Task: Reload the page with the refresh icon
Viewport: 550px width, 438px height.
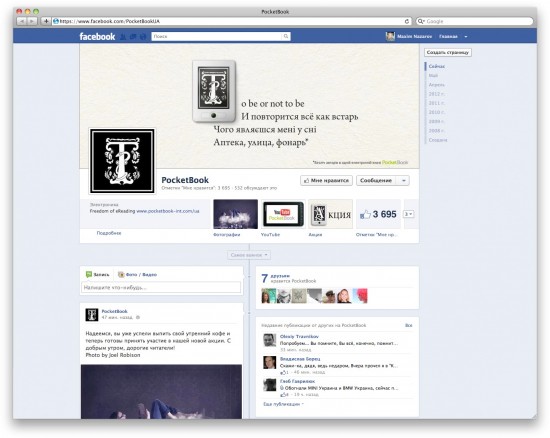Action: point(407,21)
